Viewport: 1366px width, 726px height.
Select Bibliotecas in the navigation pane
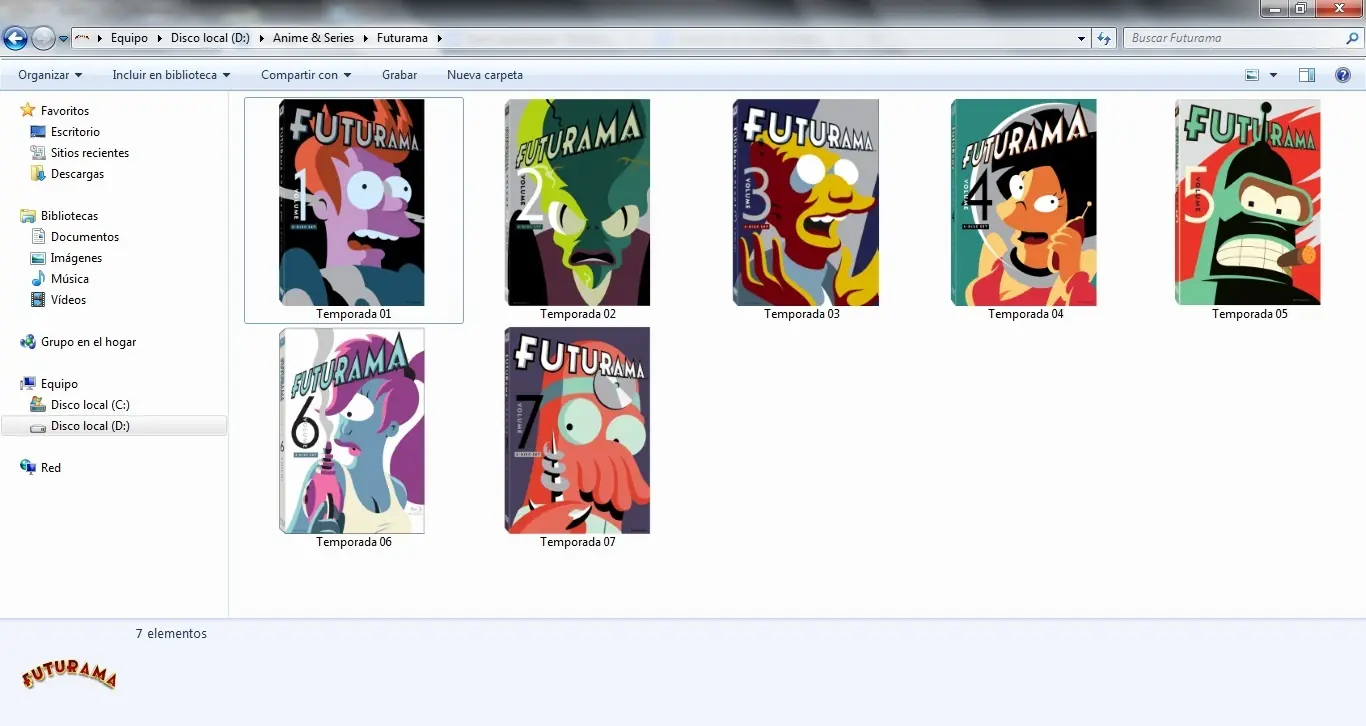point(69,216)
